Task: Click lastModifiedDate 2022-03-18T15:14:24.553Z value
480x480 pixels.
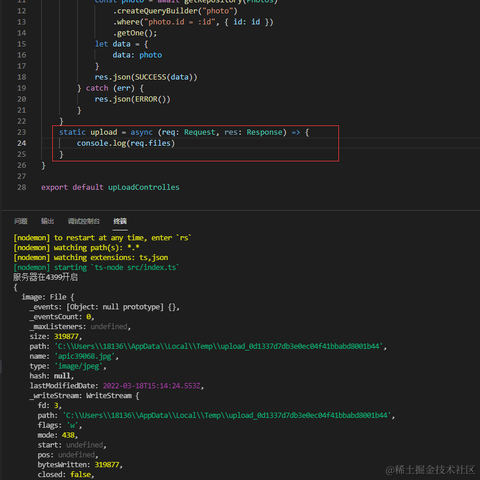Action: pyautogui.click(x=152, y=386)
